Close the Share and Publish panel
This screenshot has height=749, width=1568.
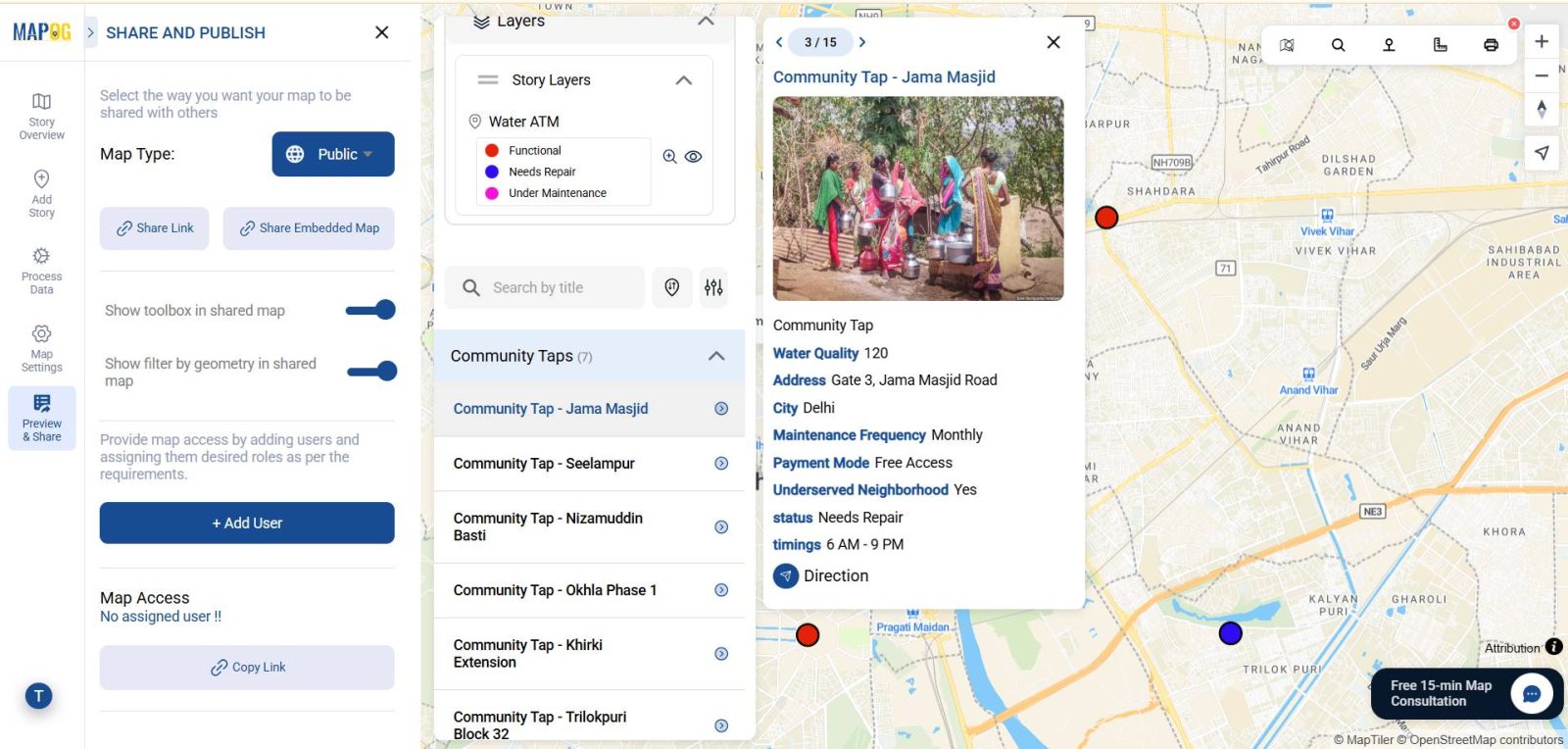click(x=382, y=32)
